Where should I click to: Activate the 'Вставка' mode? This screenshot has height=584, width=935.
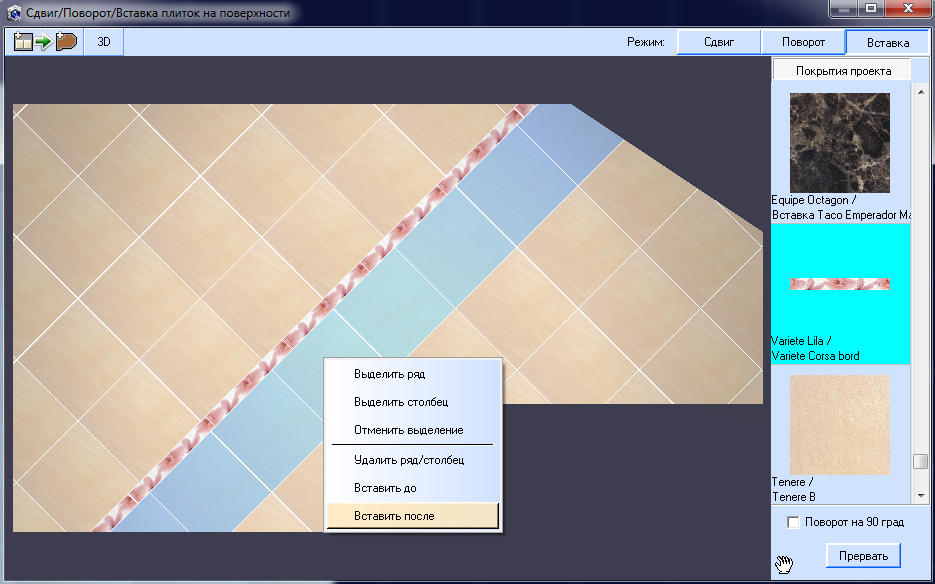coord(887,43)
